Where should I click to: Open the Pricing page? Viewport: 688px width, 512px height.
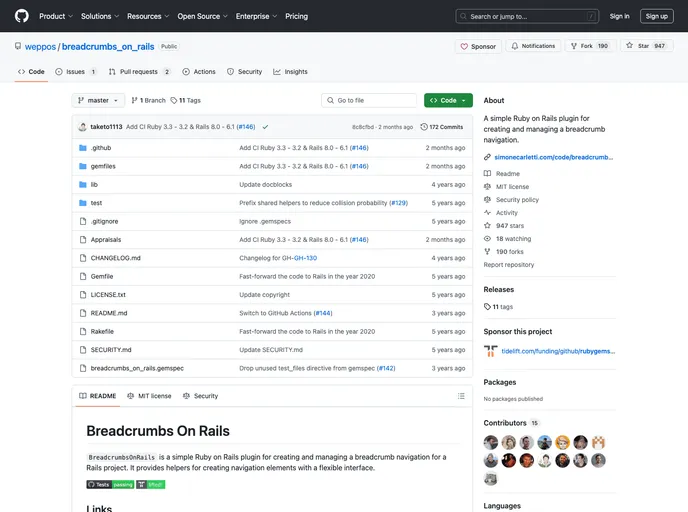click(x=297, y=16)
